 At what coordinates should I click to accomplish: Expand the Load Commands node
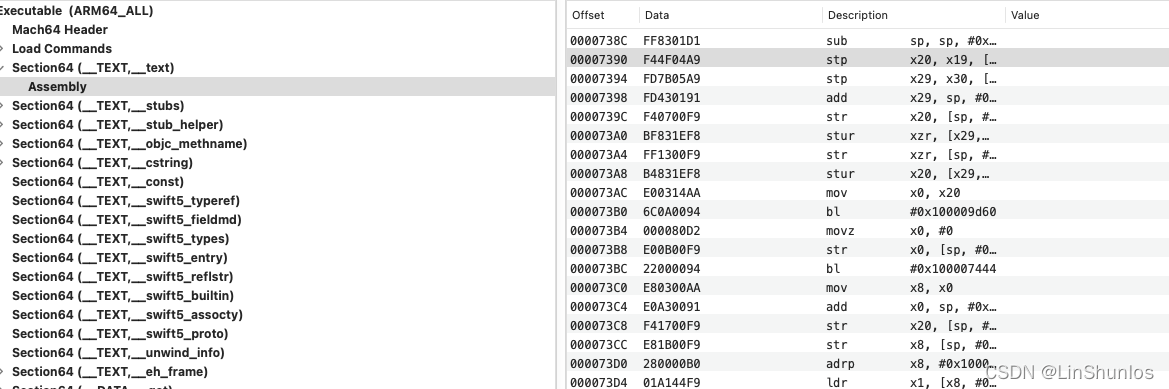(2, 48)
